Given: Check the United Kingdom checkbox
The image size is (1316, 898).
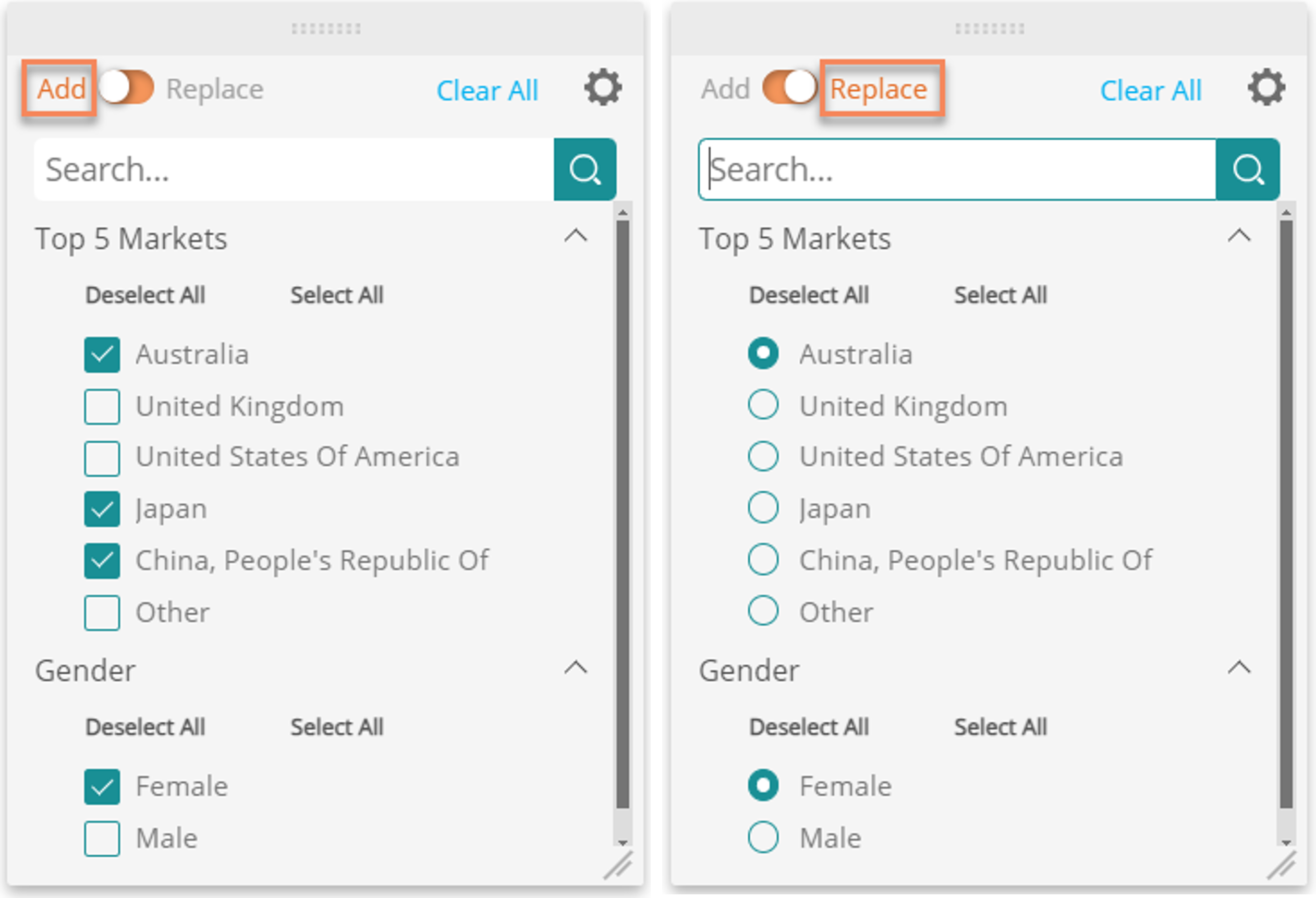Looking at the screenshot, I should (x=101, y=406).
